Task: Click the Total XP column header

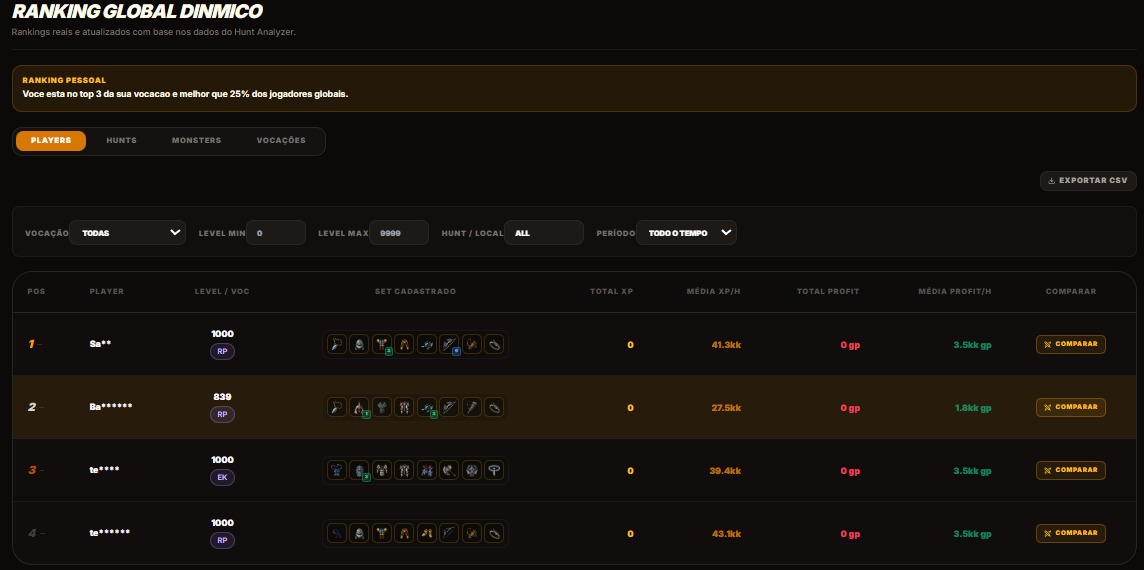Action: tap(611, 291)
